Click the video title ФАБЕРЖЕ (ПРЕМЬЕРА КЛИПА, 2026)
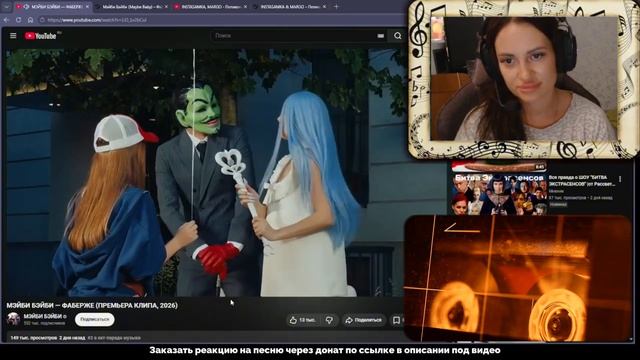Viewport: 640px width, 360px height. [92, 305]
